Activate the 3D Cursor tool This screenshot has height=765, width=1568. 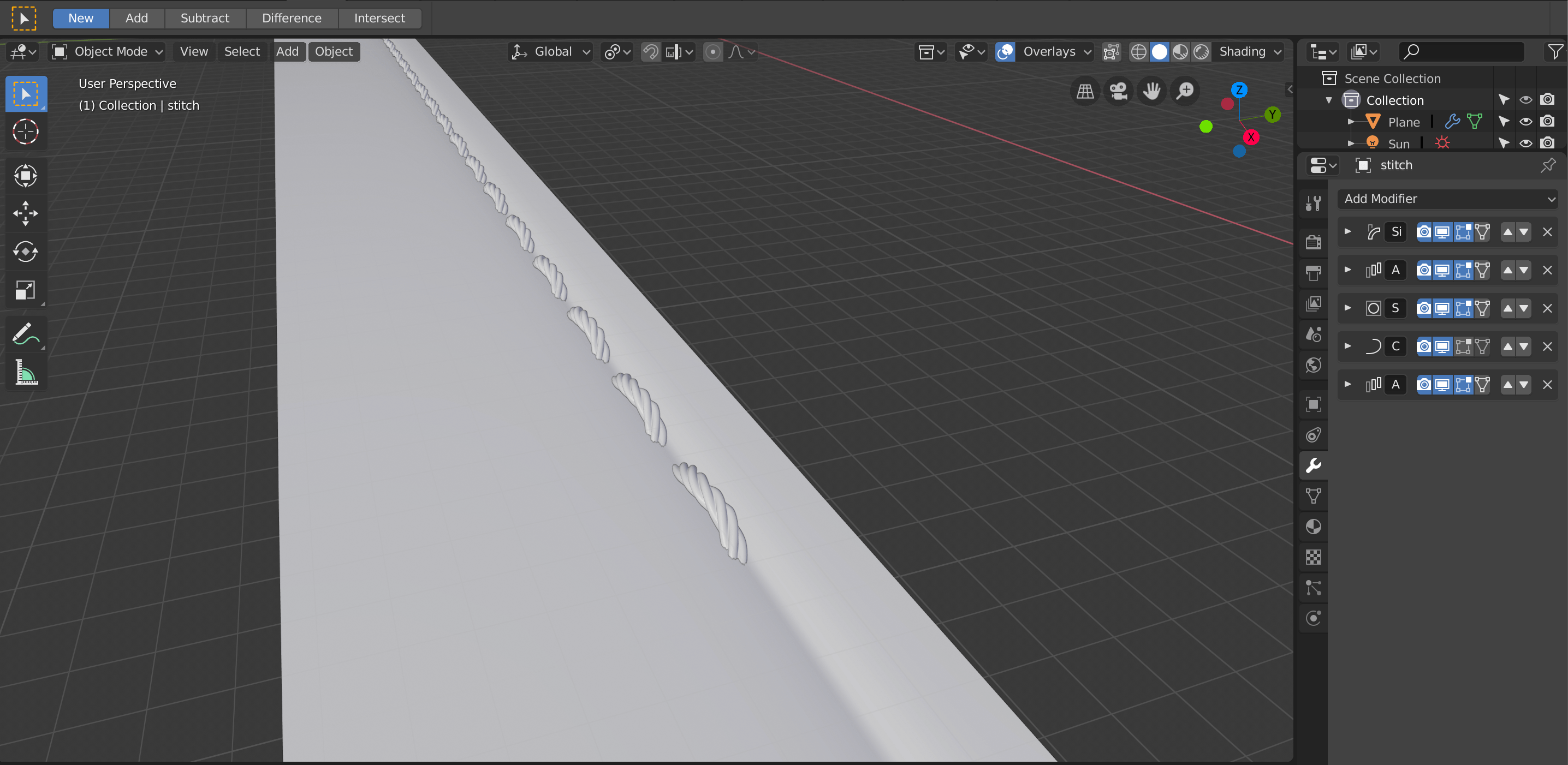(x=26, y=132)
